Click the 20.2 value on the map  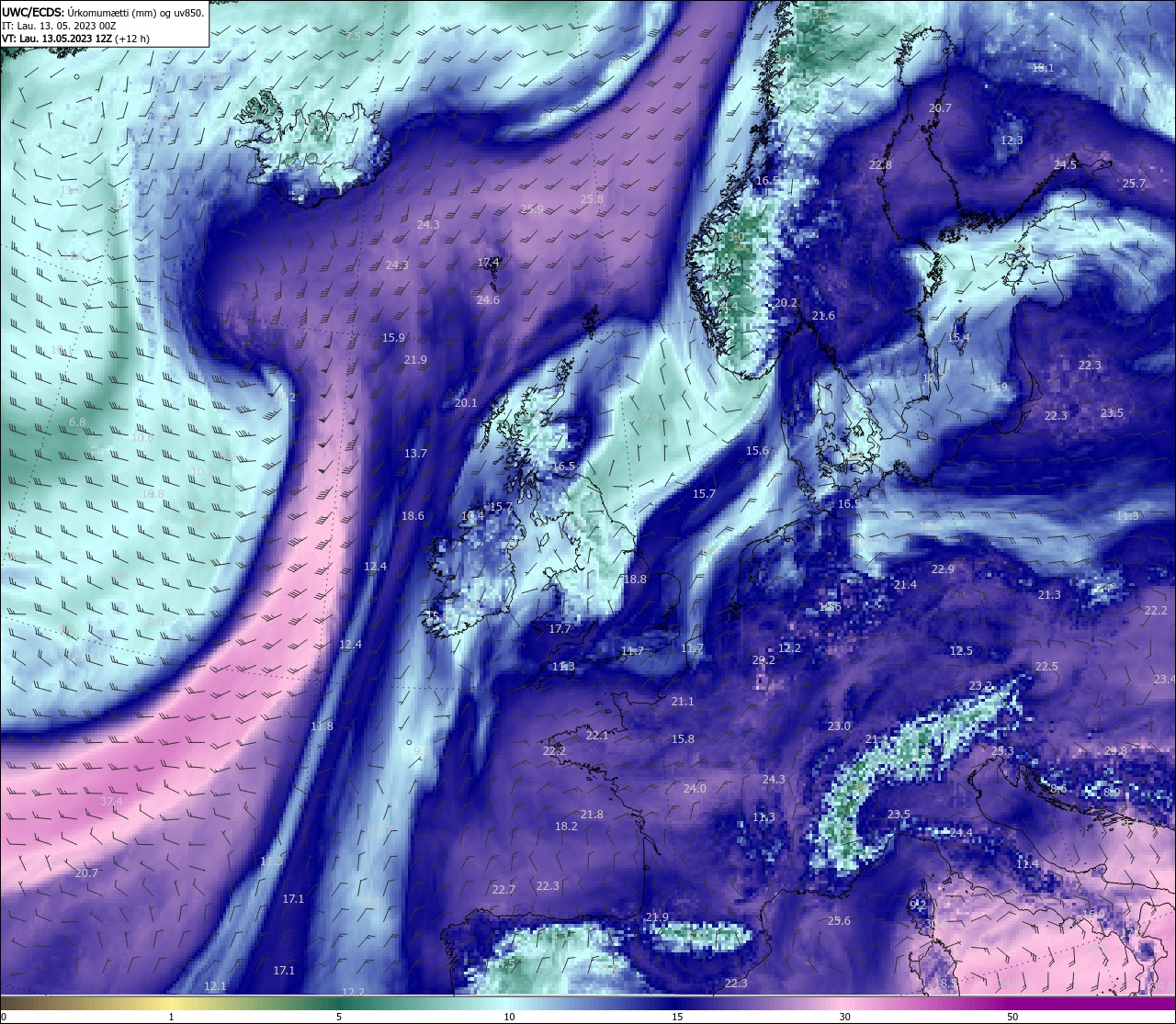[x=786, y=302]
